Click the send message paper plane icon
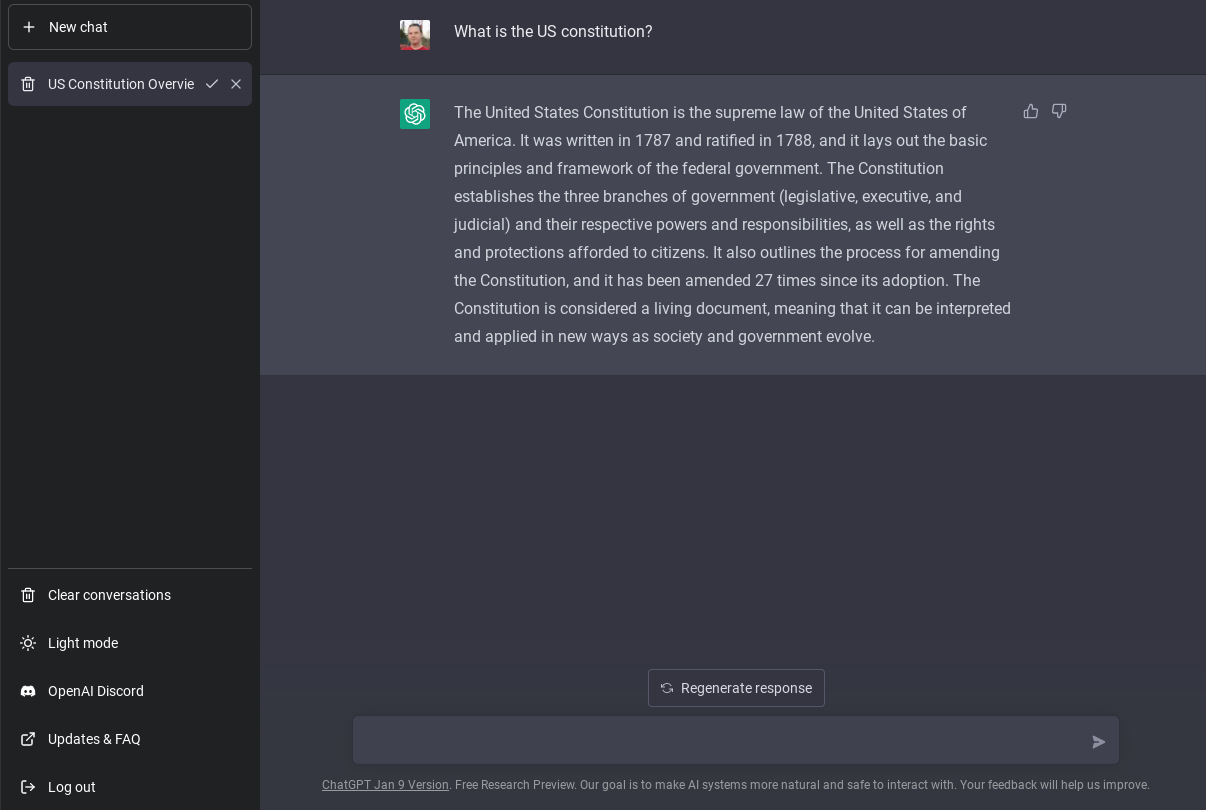Screen dimensions: 1206x810 1099,742
